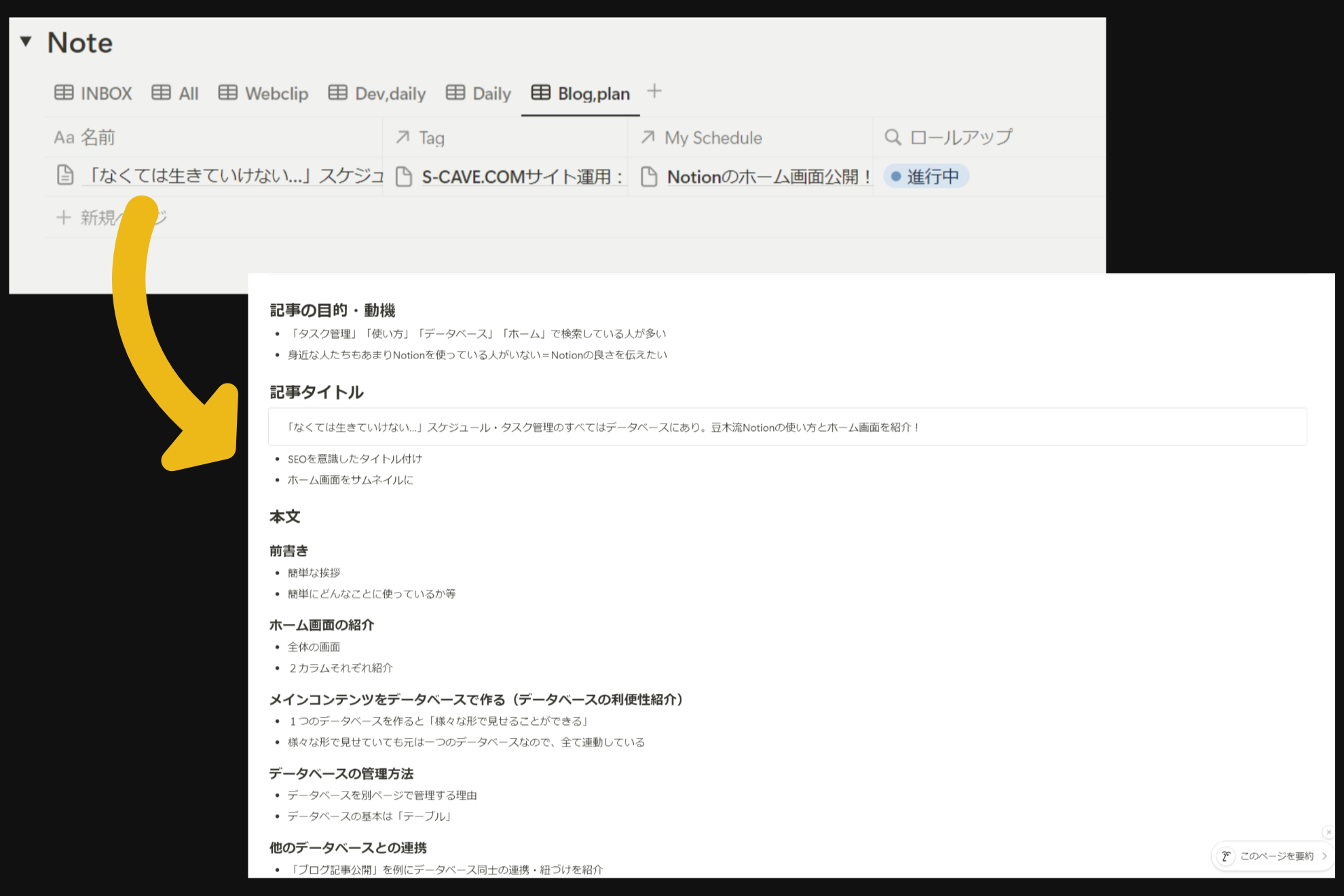Click the arrow icon on My Schedule column

(647, 137)
